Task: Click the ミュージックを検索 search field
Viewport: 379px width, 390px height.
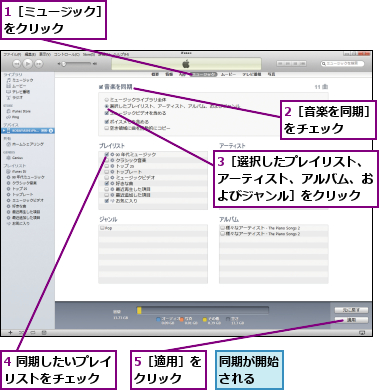Action: coord(342,63)
